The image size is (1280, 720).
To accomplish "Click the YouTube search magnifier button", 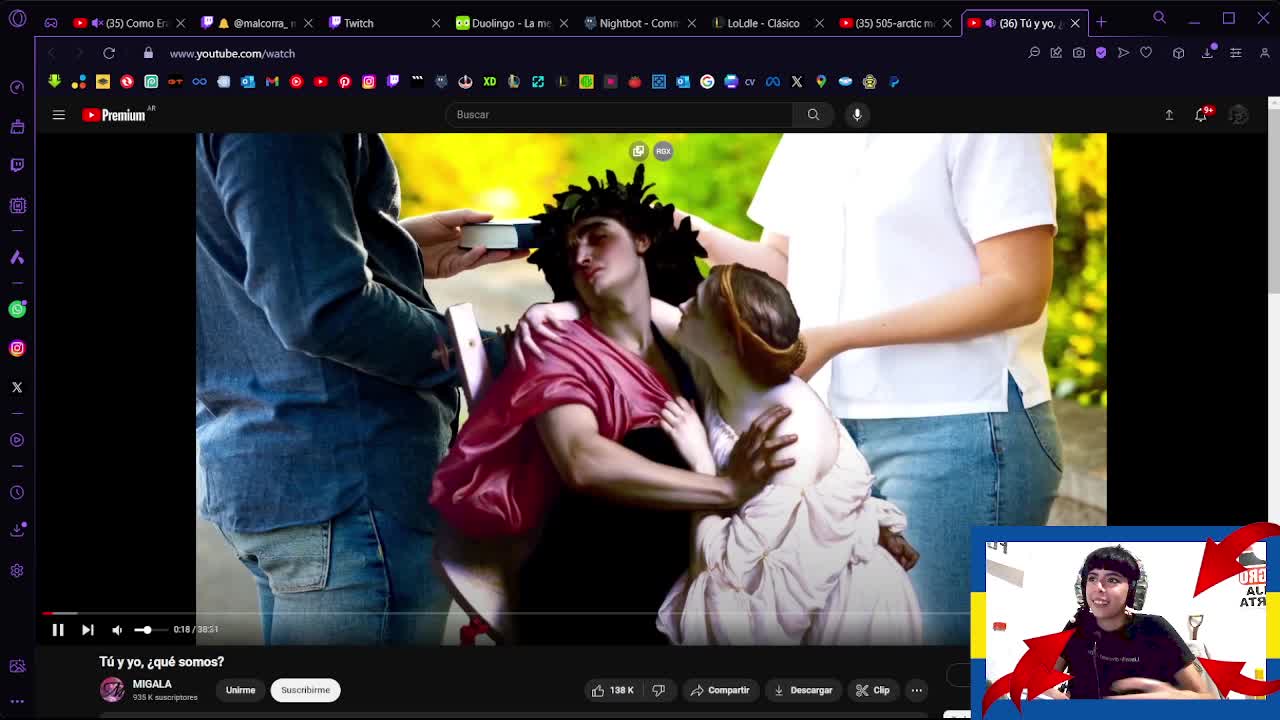I will click(x=813, y=114).
